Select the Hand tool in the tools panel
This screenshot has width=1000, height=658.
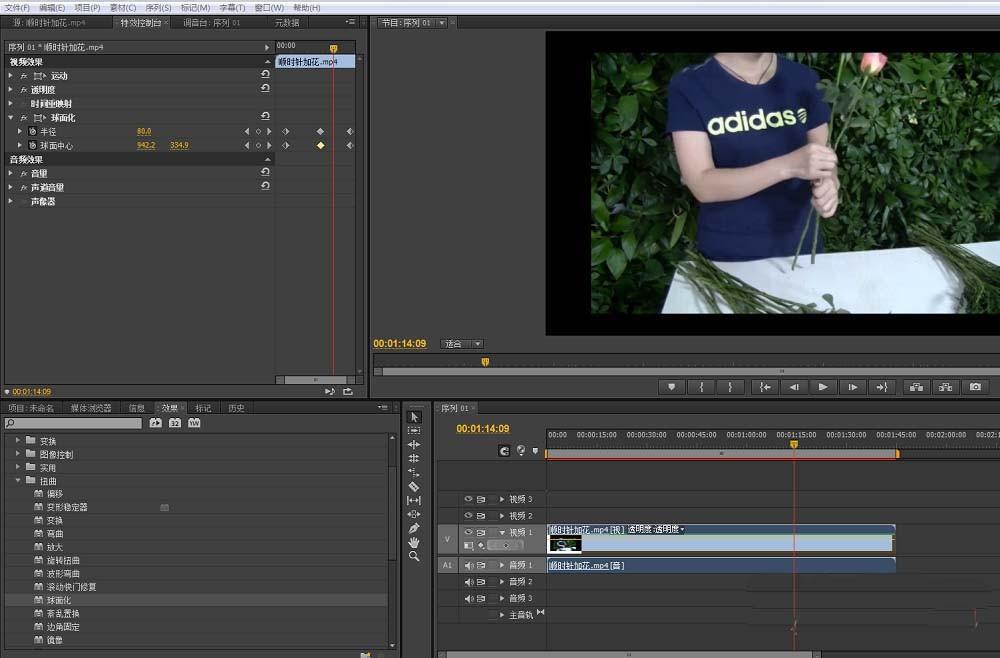click(414, 542)
